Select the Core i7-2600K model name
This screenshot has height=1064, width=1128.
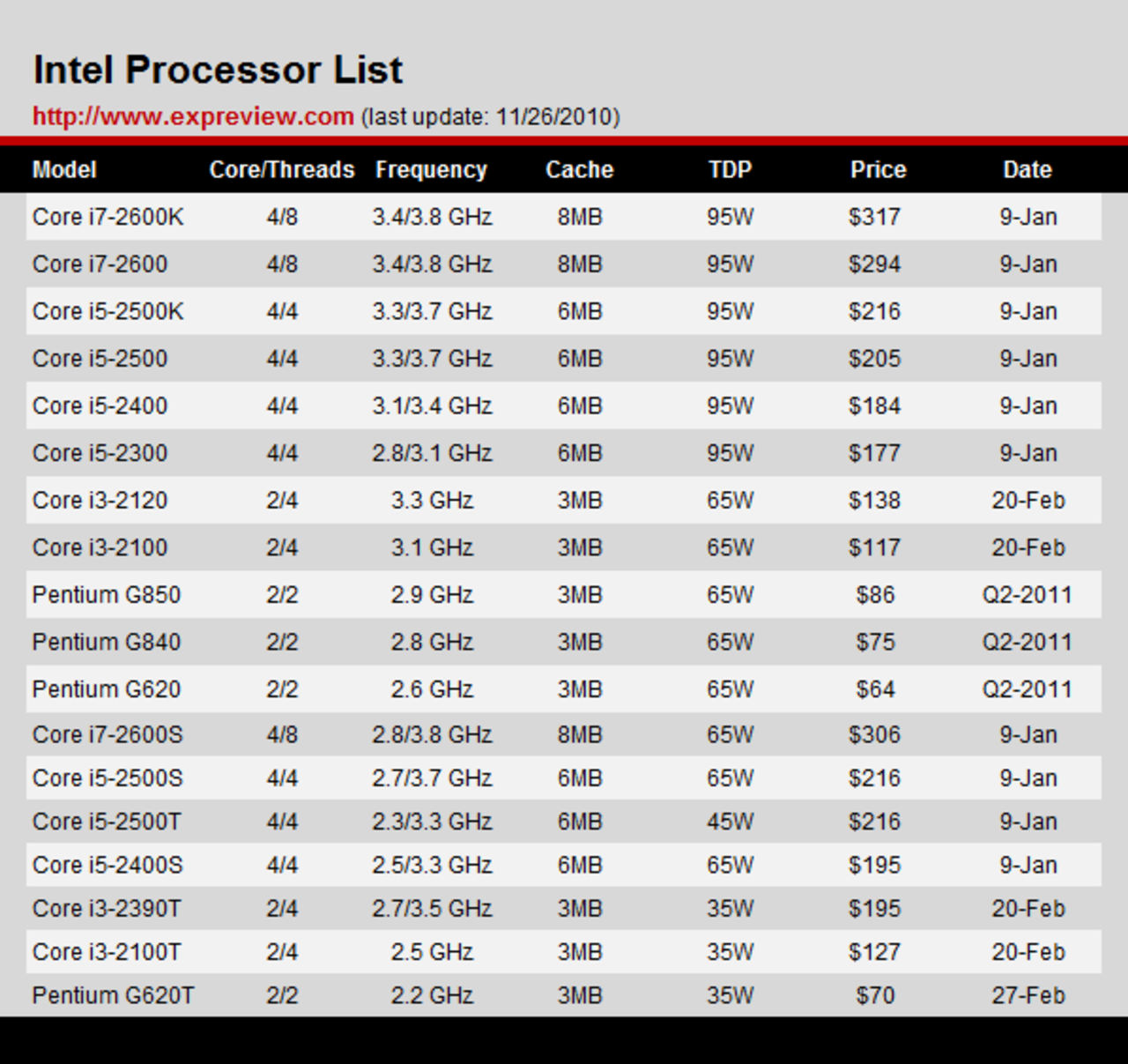click(108, 217)
